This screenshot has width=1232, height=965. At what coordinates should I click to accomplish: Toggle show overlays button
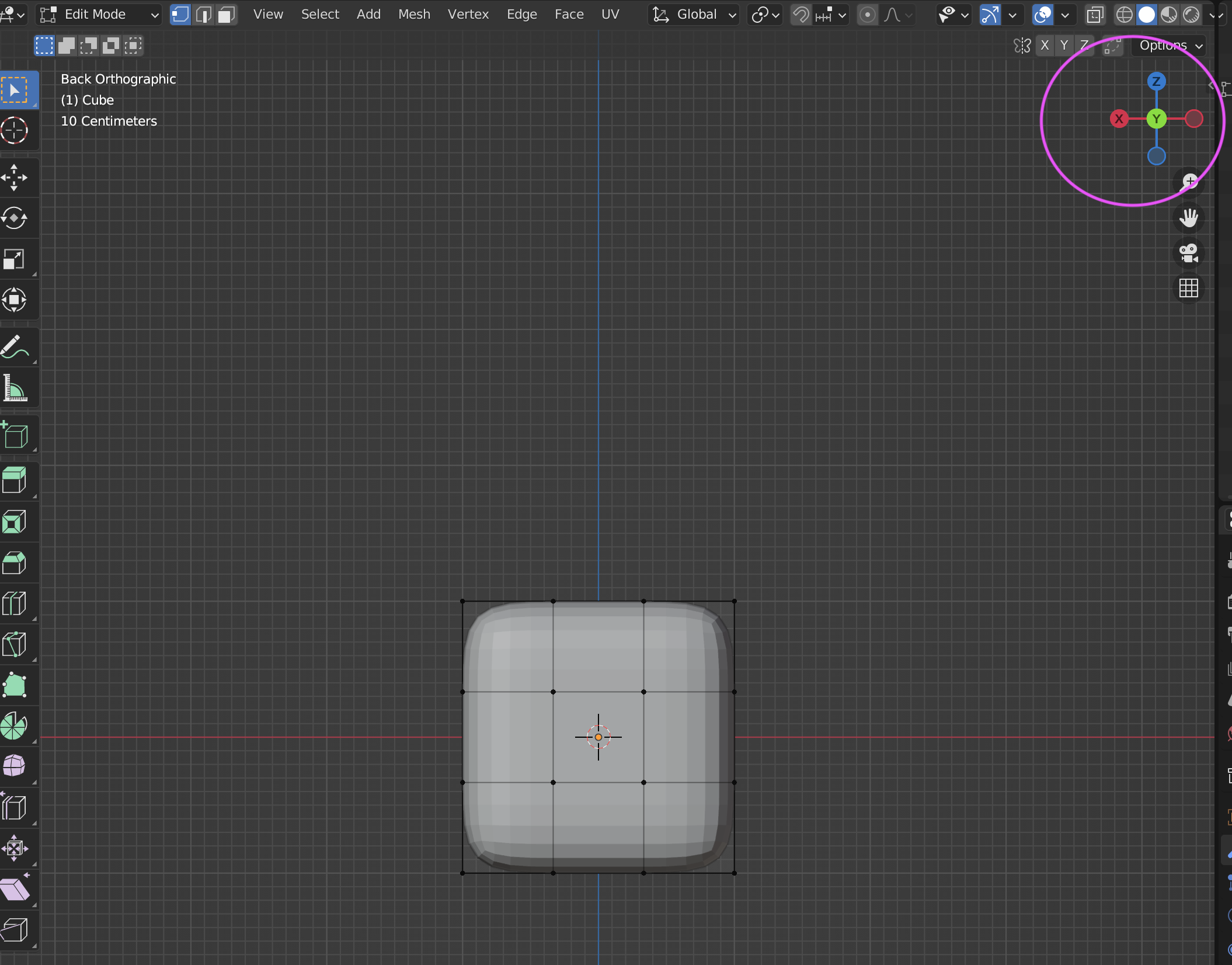click(1043, 15)
